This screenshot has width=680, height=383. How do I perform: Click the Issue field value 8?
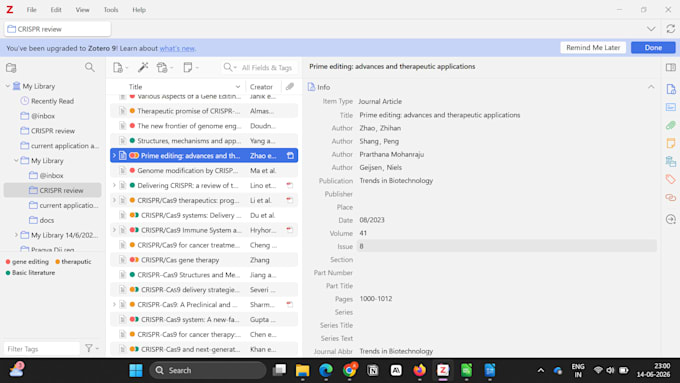pyautogui.click(x=506, y=246)
